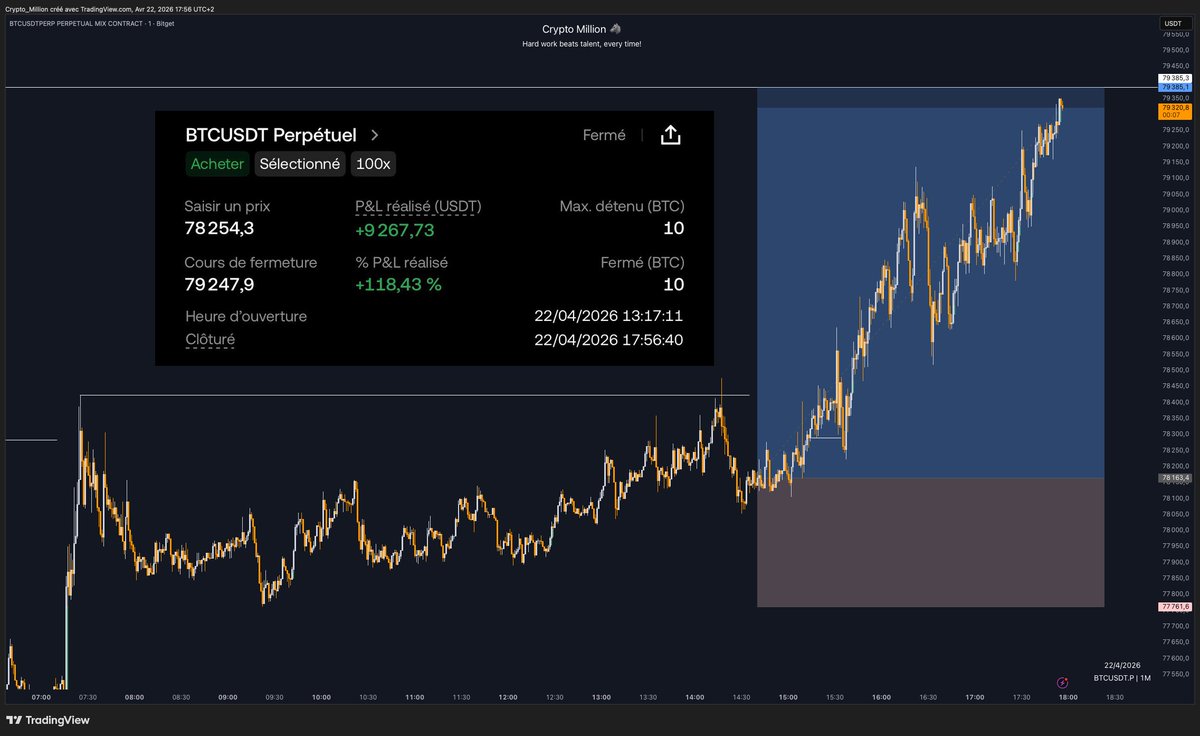Click the lightning bolt event icon near 18:00
The image size is (1200, 736).
1061,683
